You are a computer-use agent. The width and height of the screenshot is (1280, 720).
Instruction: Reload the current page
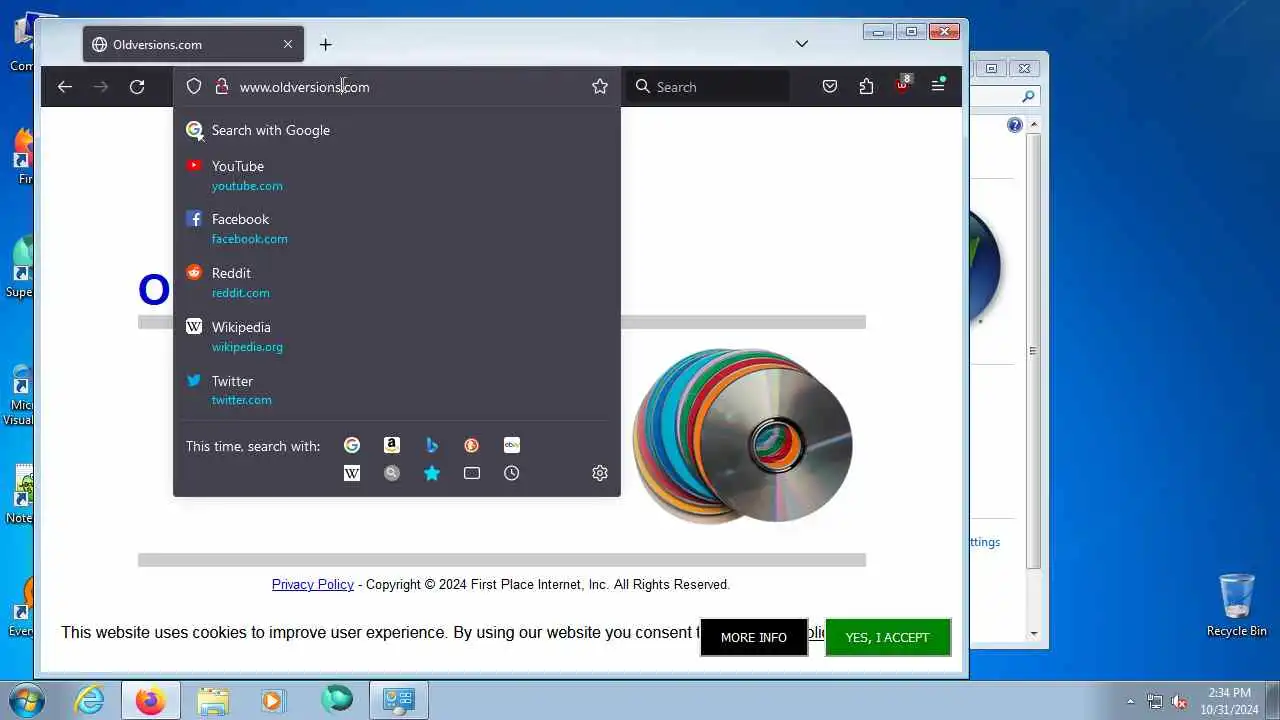click(x=137, y=87)
